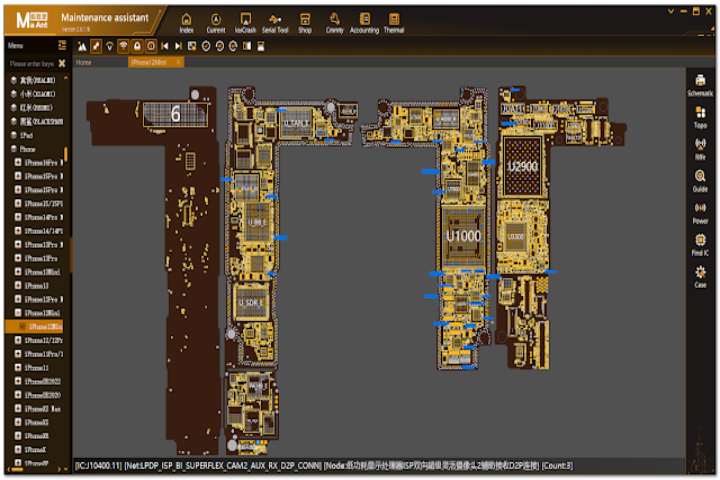Viewport: 720px width, 480px height.
Task: Open the Index menu item
Action: click(186, 23)
